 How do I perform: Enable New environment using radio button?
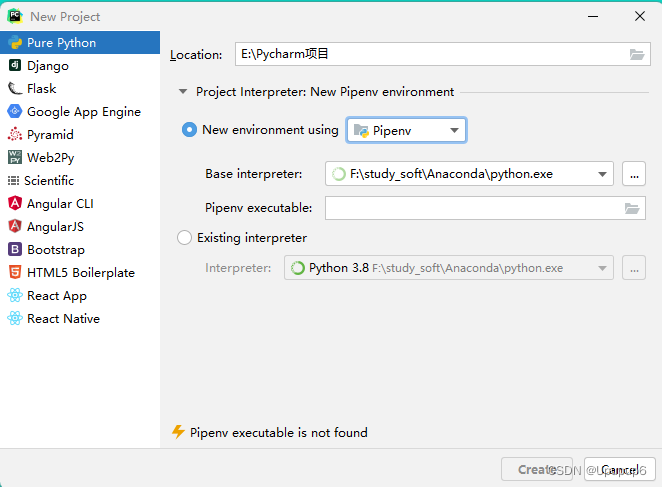coord(189,130)
